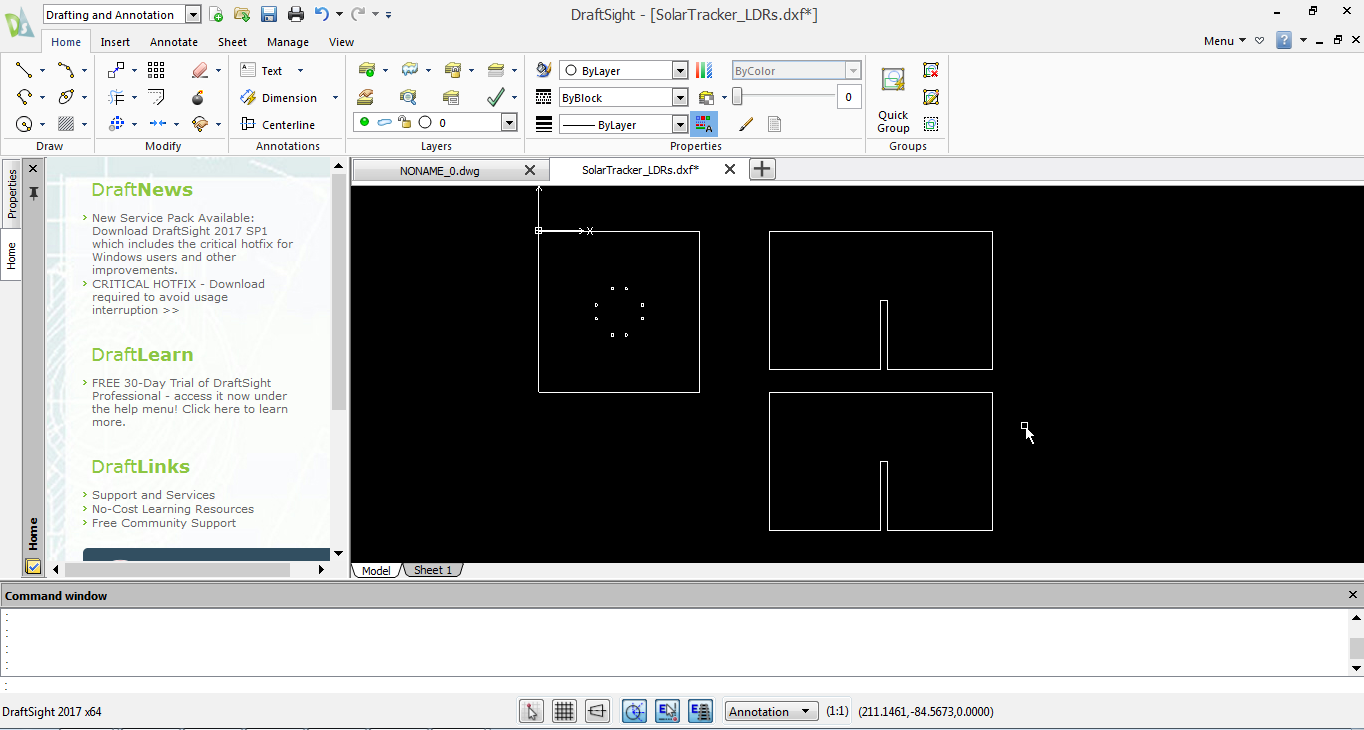1364x730 pixels.
Task: Select the Line draw tool
Action: pyautogui.click(x=24, y=70)
